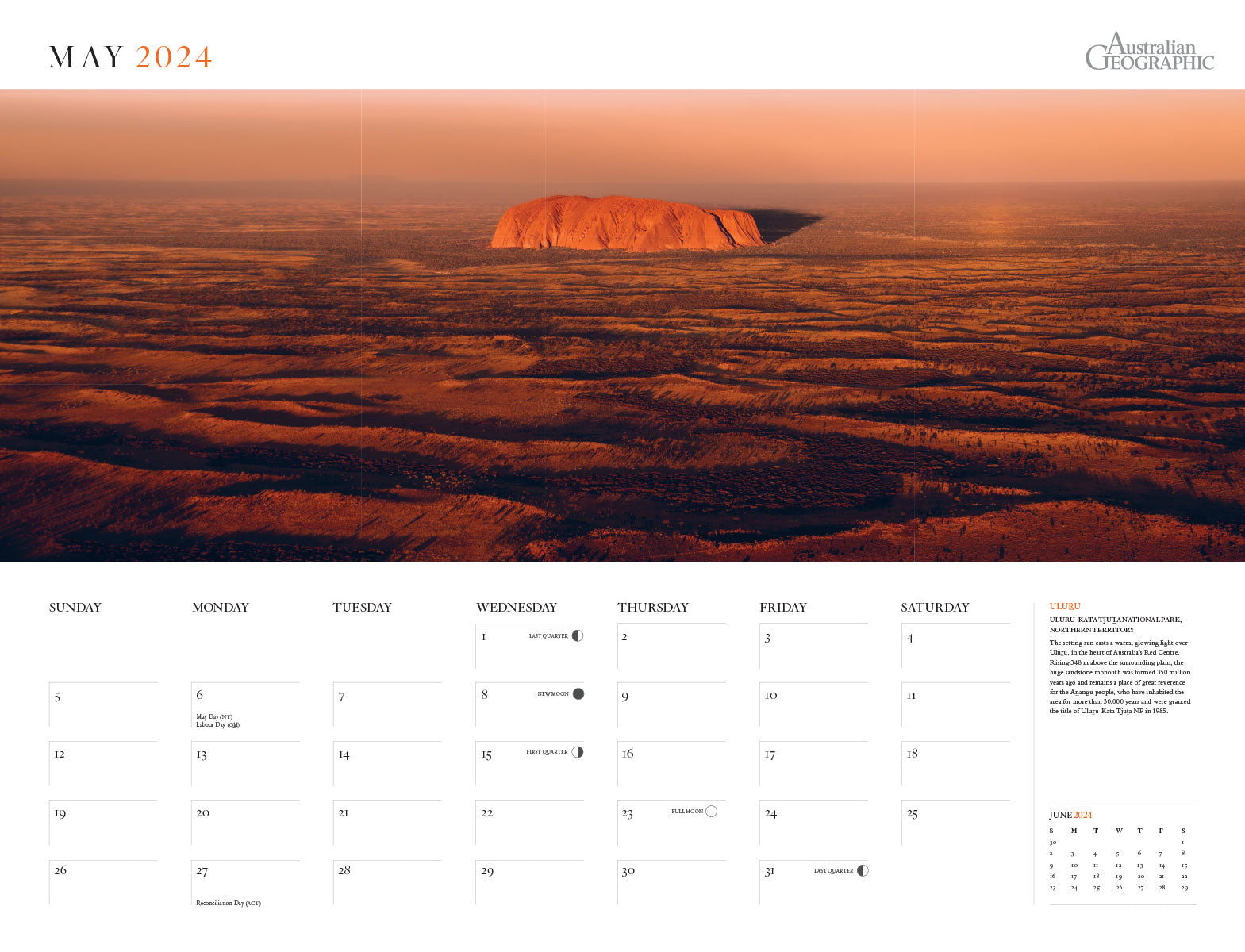
Task: Click the full moon icon on May 23
Action: coord(711,811)
